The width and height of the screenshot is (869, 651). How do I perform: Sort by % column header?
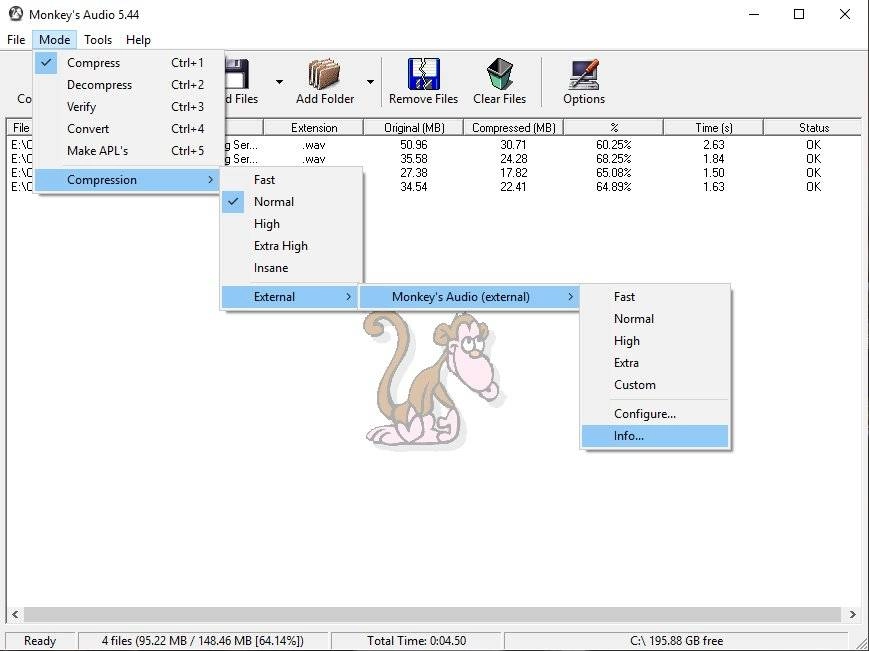tap(614, 127)
